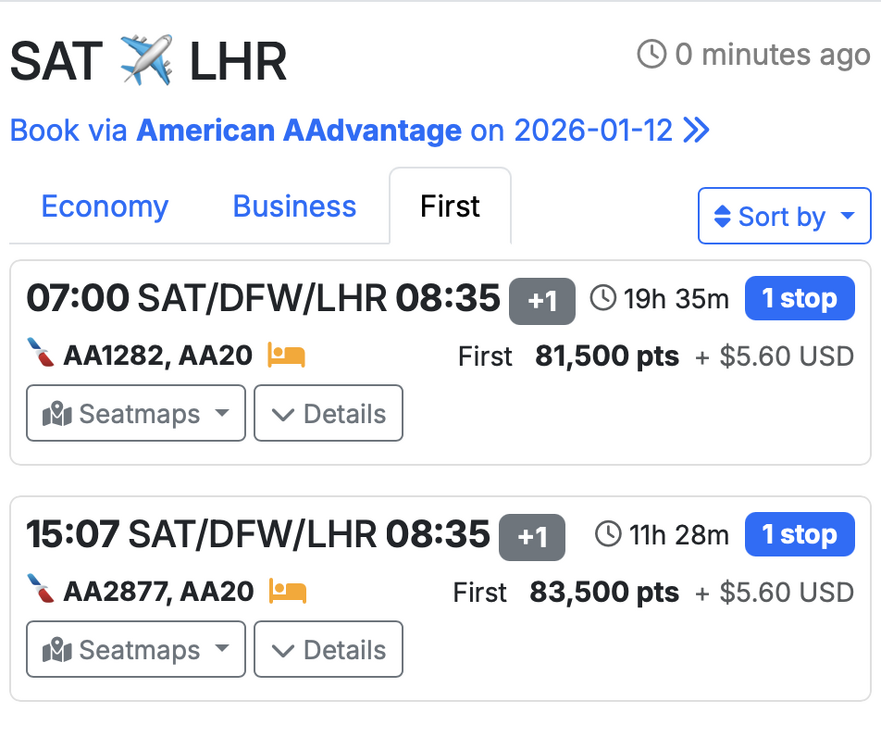Screen dimensions: 881x750
Task: Switch to the Business tab
Action: (x=294, y=207)
